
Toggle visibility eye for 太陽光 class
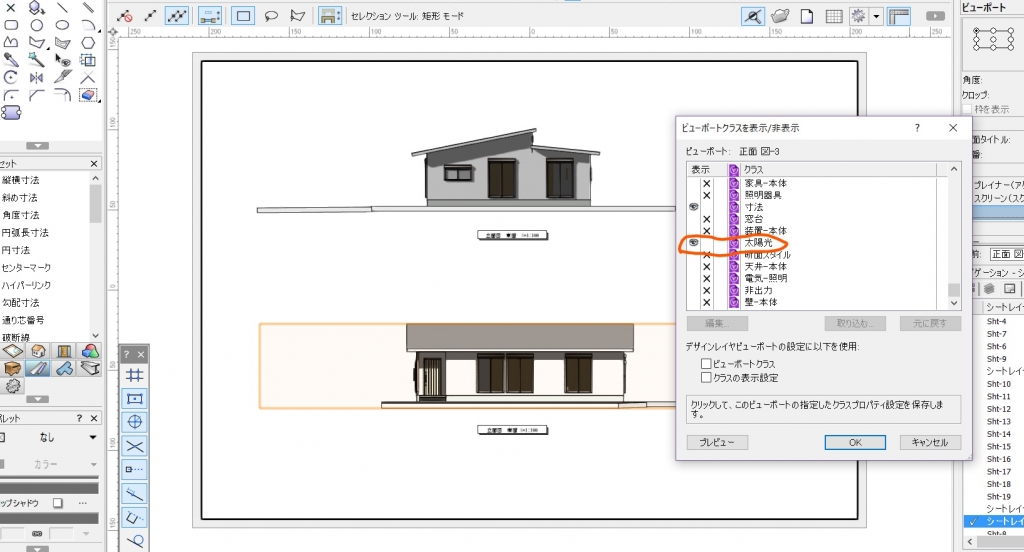693,243
